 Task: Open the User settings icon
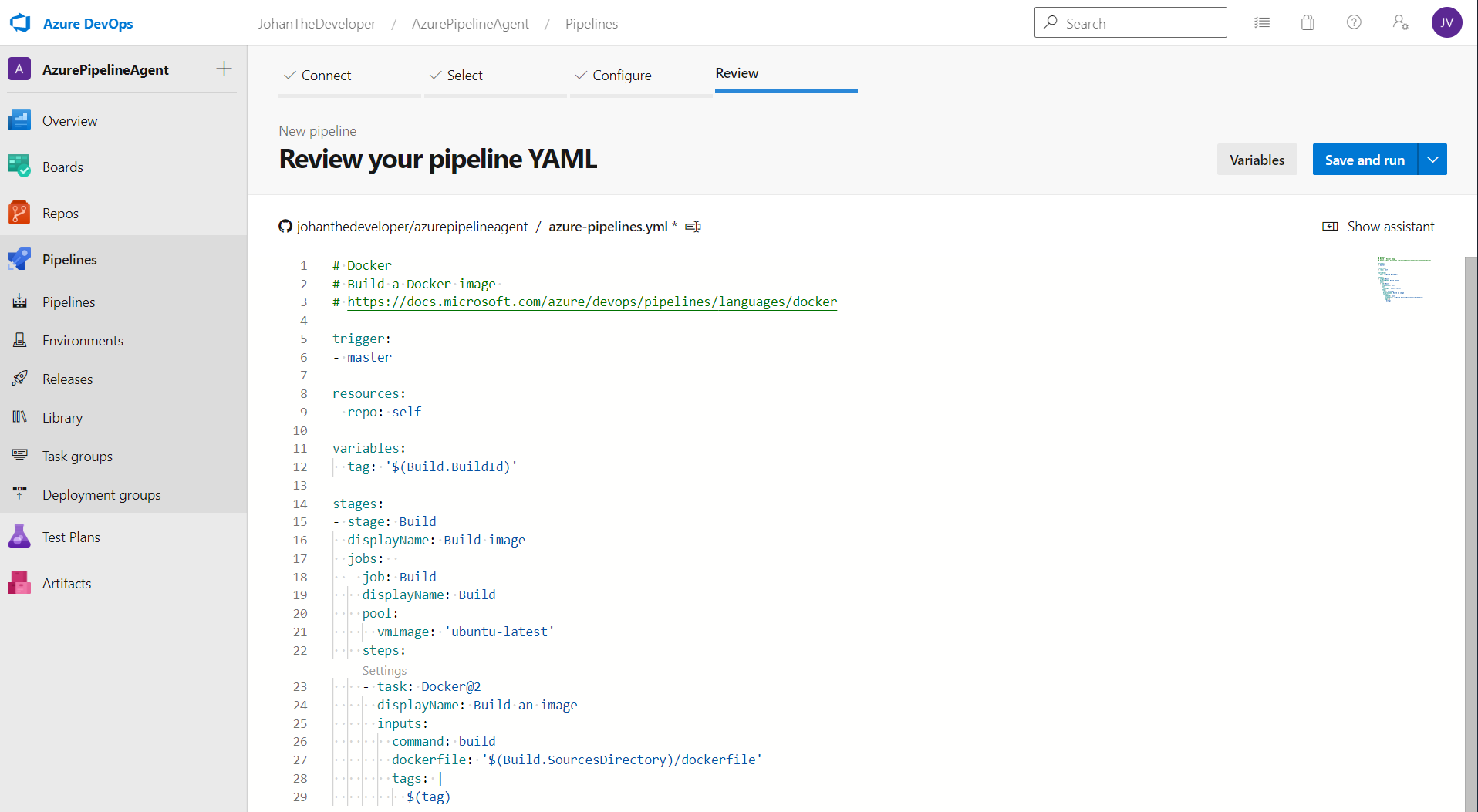coord(1400,22)
